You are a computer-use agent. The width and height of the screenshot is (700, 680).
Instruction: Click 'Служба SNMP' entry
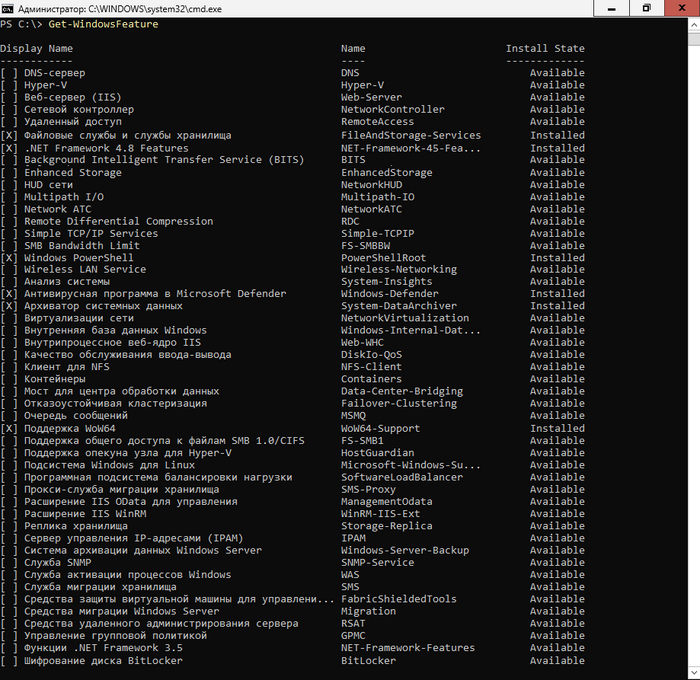[58, 563]
